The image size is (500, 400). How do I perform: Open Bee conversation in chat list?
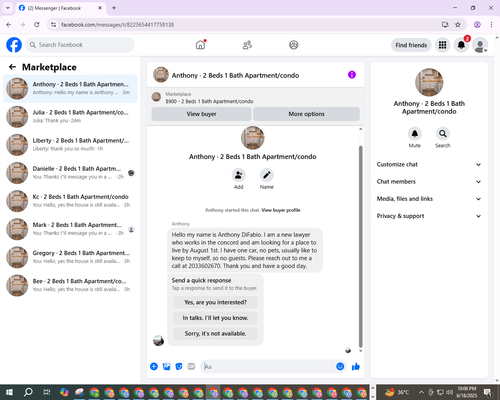70,285
